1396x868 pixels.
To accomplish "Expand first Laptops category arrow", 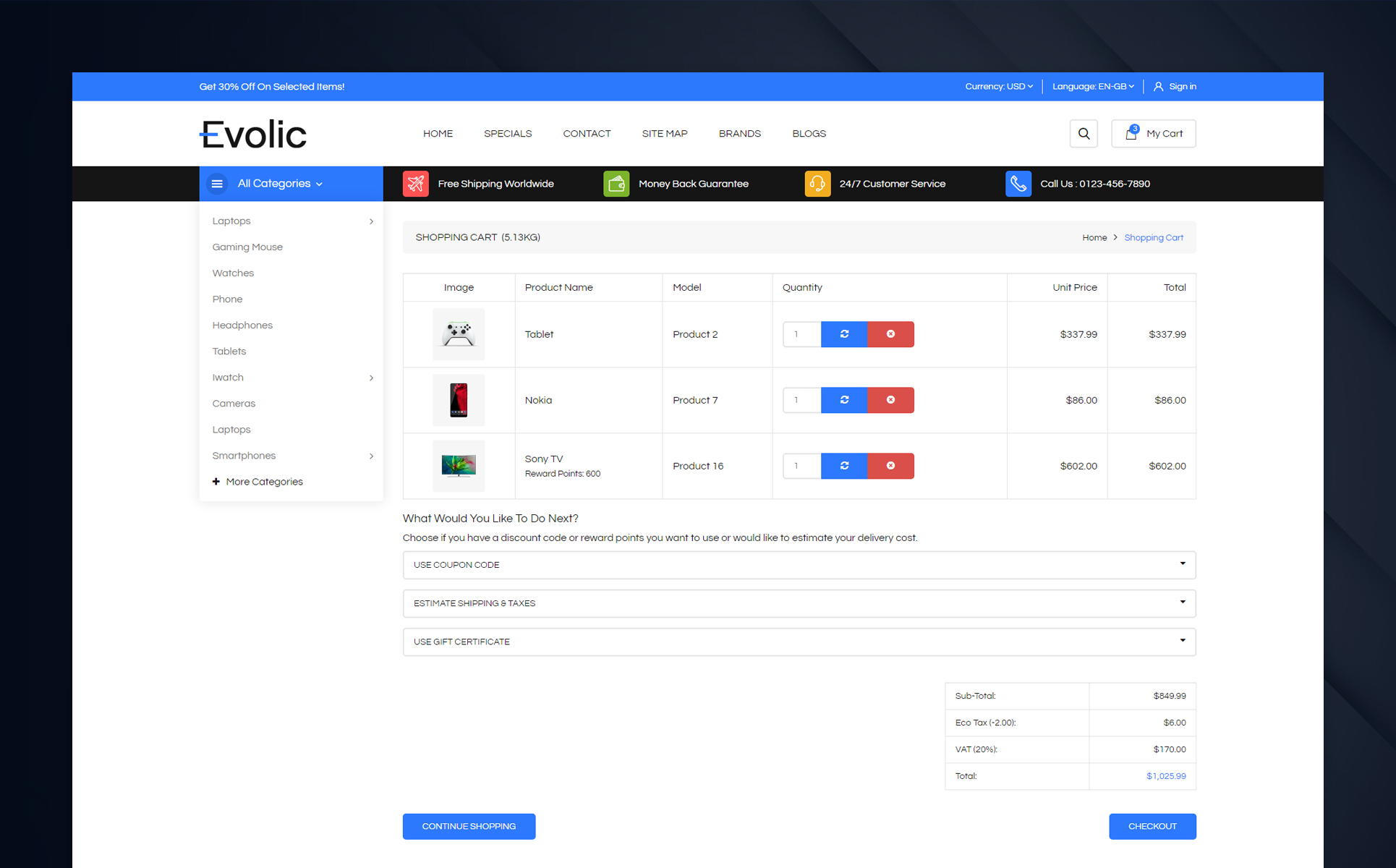I will tap(371, 221).
